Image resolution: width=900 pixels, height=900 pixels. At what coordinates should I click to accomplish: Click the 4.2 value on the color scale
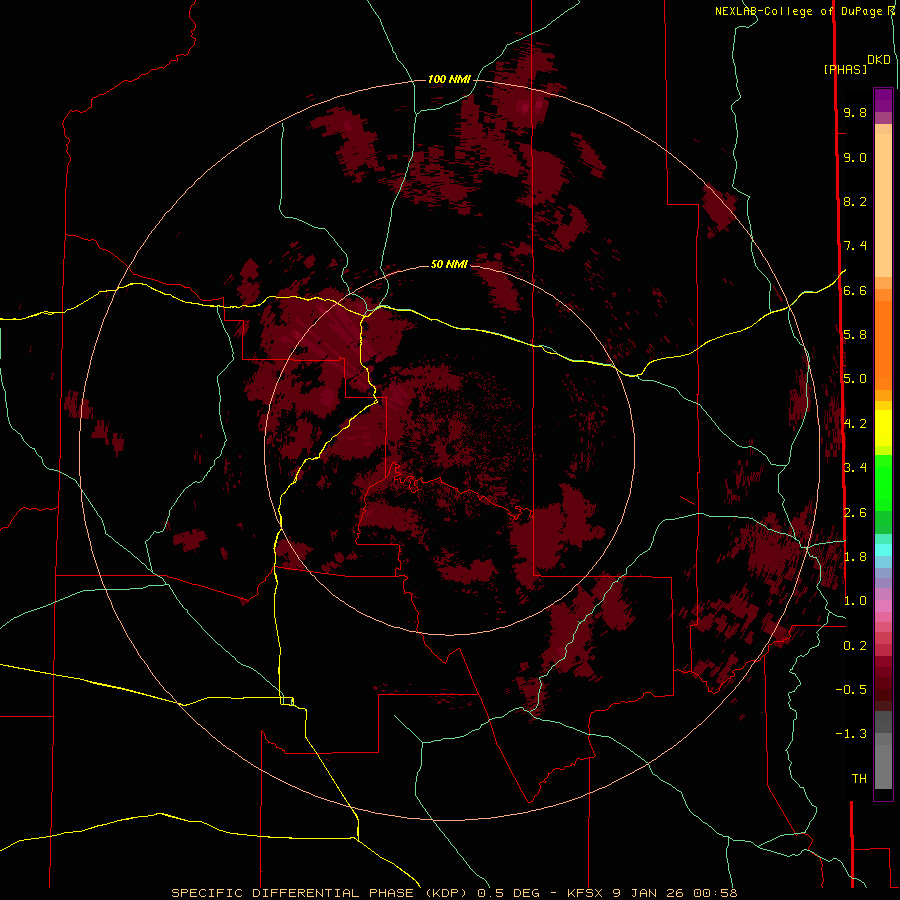(x=855, y=424)
